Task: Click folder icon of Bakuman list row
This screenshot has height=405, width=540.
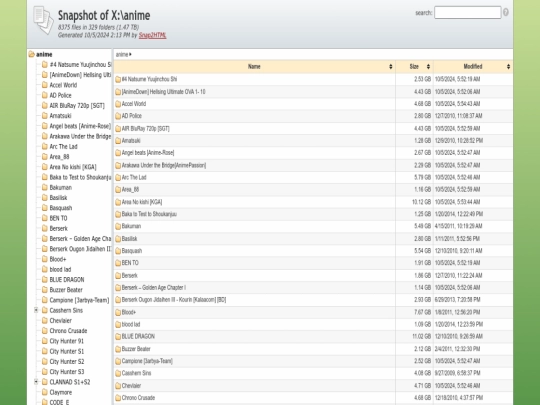Action: click(x=118, y=226)
